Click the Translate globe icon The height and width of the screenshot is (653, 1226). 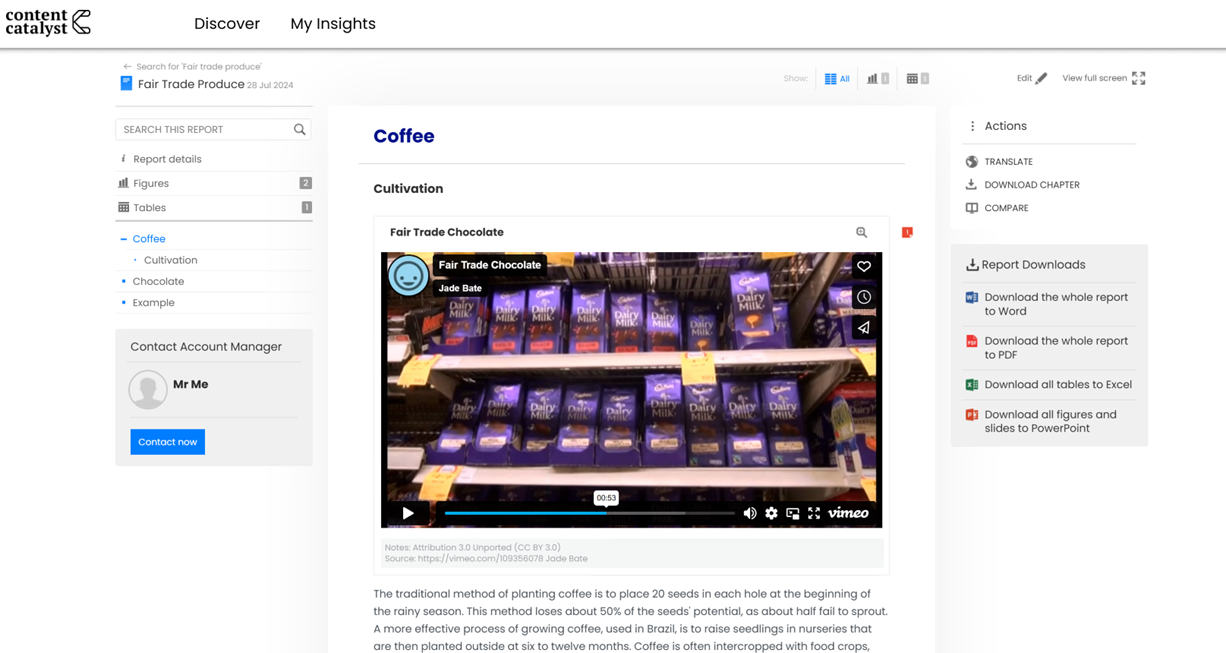(969, 161)
